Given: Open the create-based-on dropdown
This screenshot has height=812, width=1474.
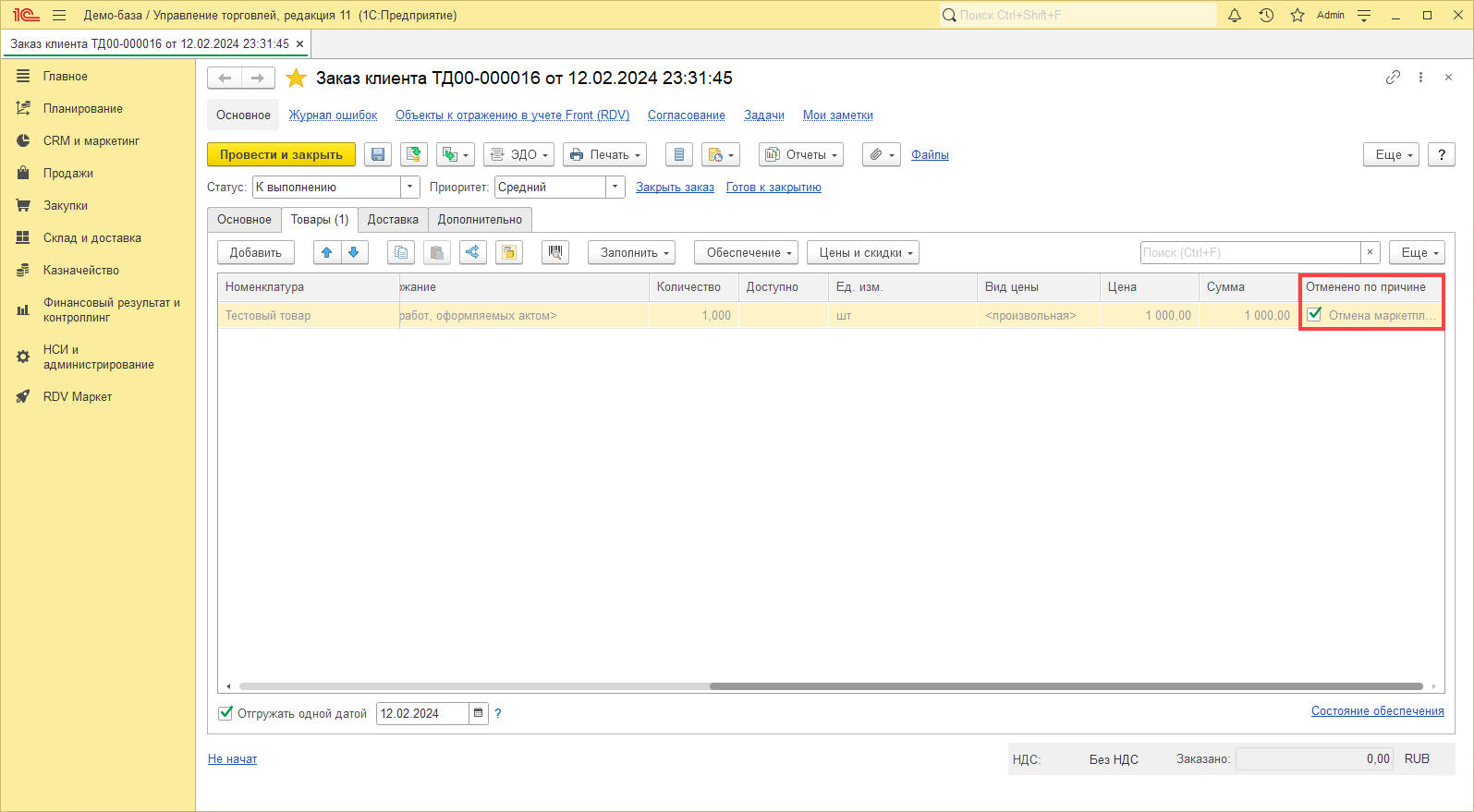Looking at the screenshot, I should 456,155.
